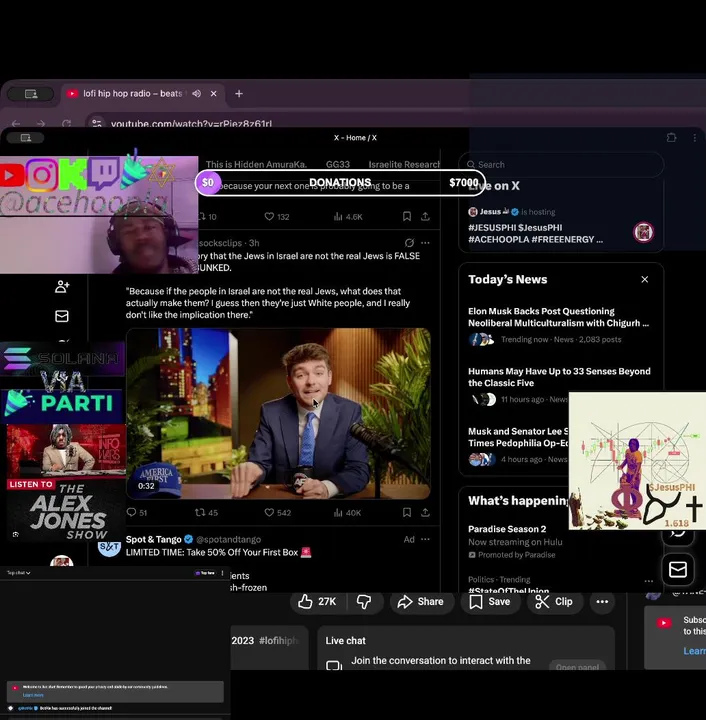
Task: Like the post with 132 likes
Action: pyautogui.click(x=277, y=216)
